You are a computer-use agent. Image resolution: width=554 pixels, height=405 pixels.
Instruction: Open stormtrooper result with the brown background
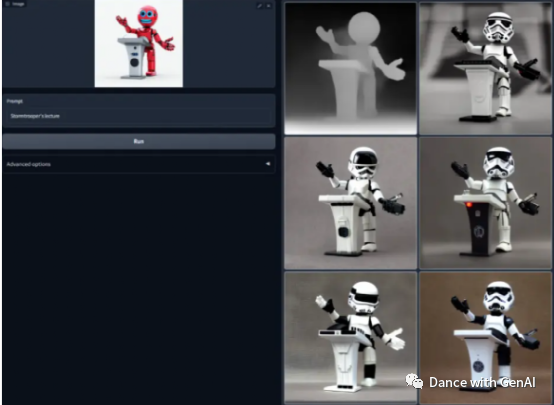(x=485, y=337)
